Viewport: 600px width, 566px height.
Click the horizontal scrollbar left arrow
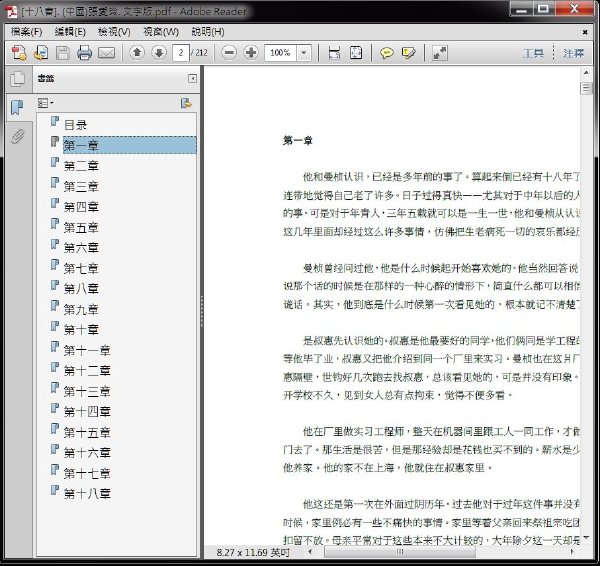310,551
